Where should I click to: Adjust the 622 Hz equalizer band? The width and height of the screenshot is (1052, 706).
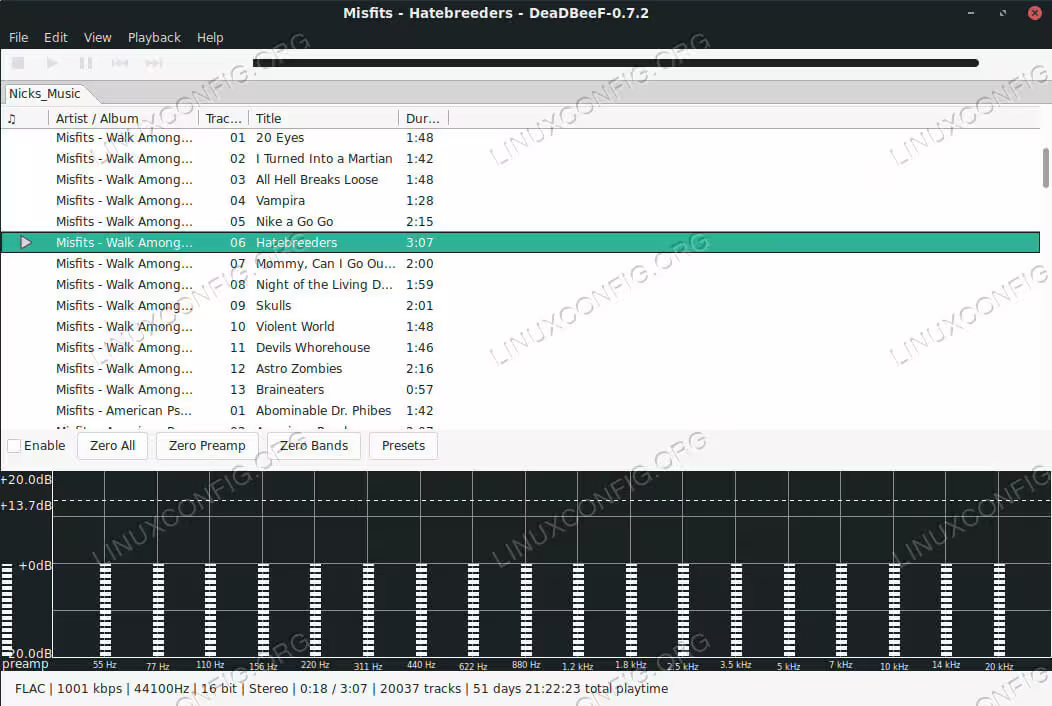coord(473,609)
